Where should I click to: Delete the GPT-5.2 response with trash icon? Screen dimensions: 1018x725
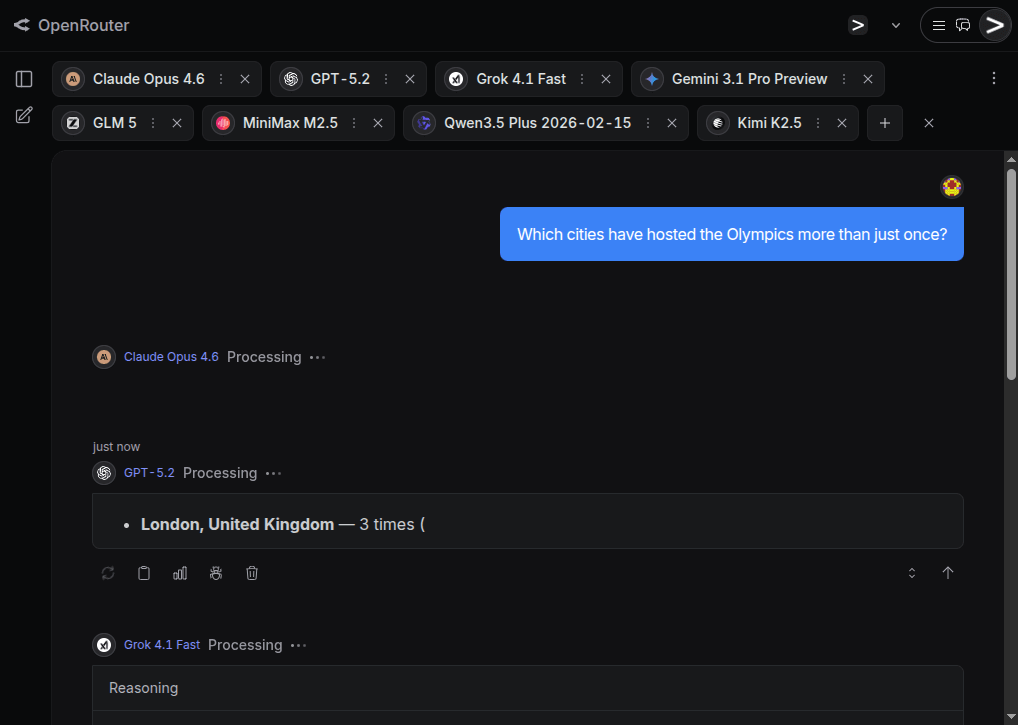252,573
